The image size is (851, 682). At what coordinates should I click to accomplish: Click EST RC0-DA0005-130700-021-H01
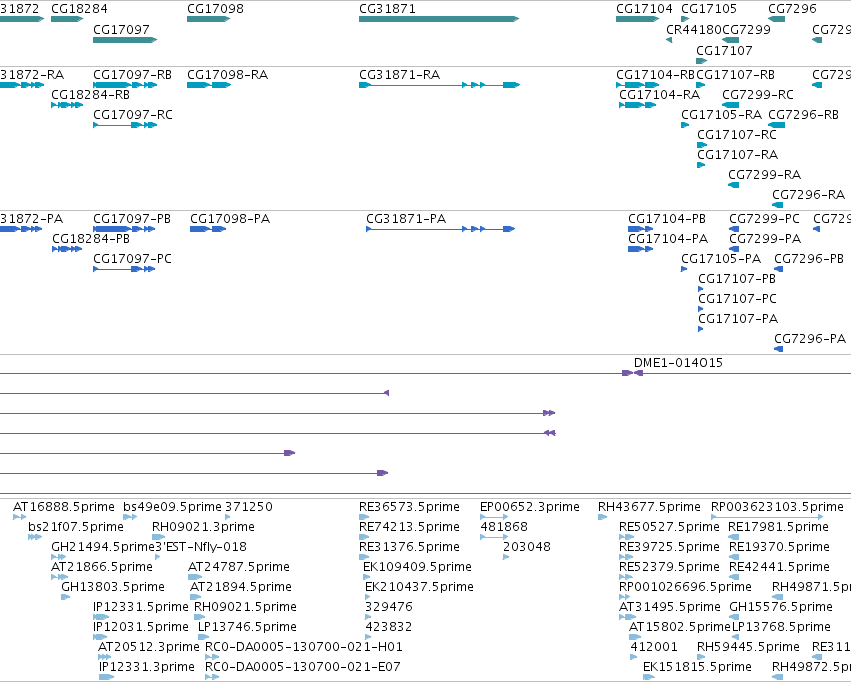click(212, 658)
